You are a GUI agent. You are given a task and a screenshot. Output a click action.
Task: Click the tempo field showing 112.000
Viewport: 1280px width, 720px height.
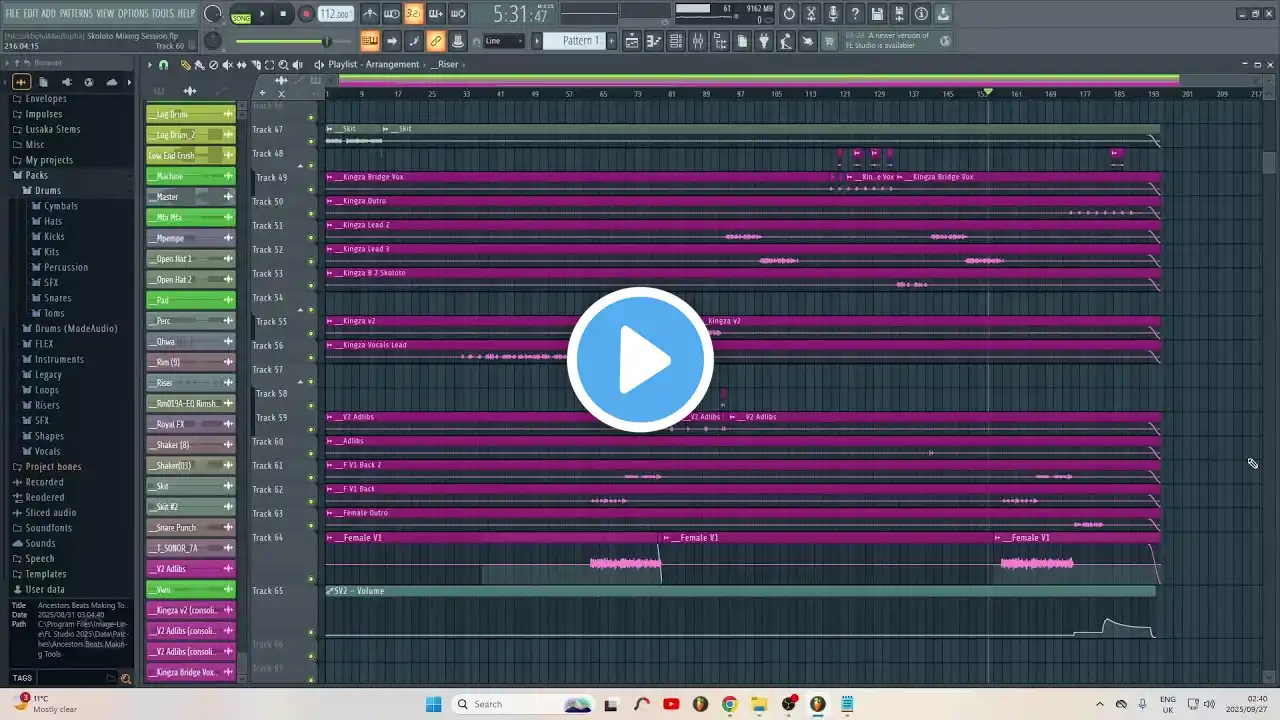(x=336, y=14)
